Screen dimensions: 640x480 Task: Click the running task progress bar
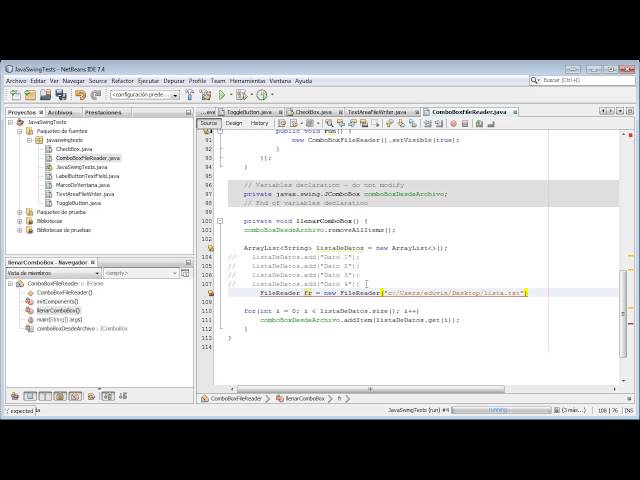tap(501, 410)
